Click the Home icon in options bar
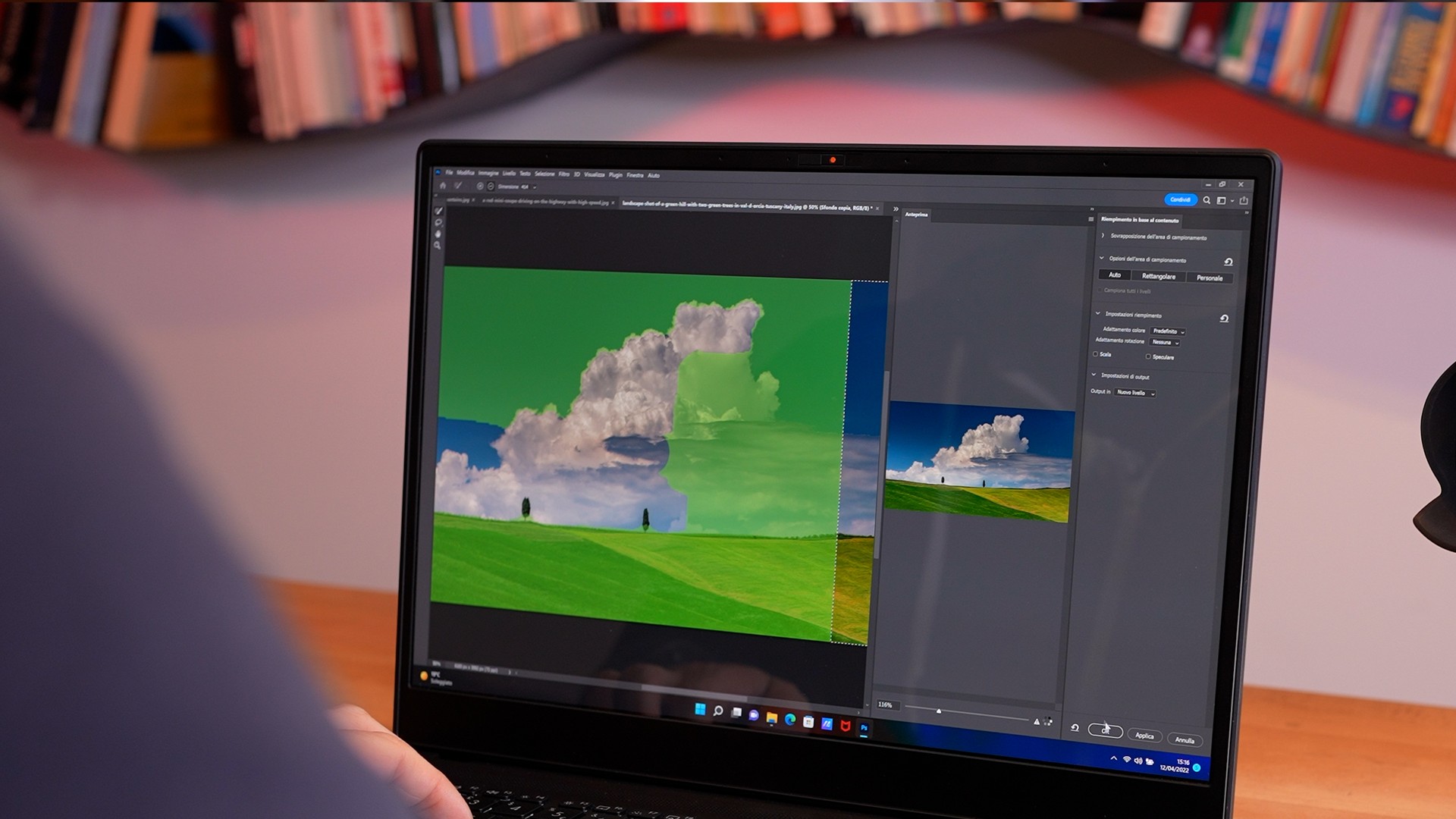The width and height of the screenshot is (1456, 819). click(443, 186)
